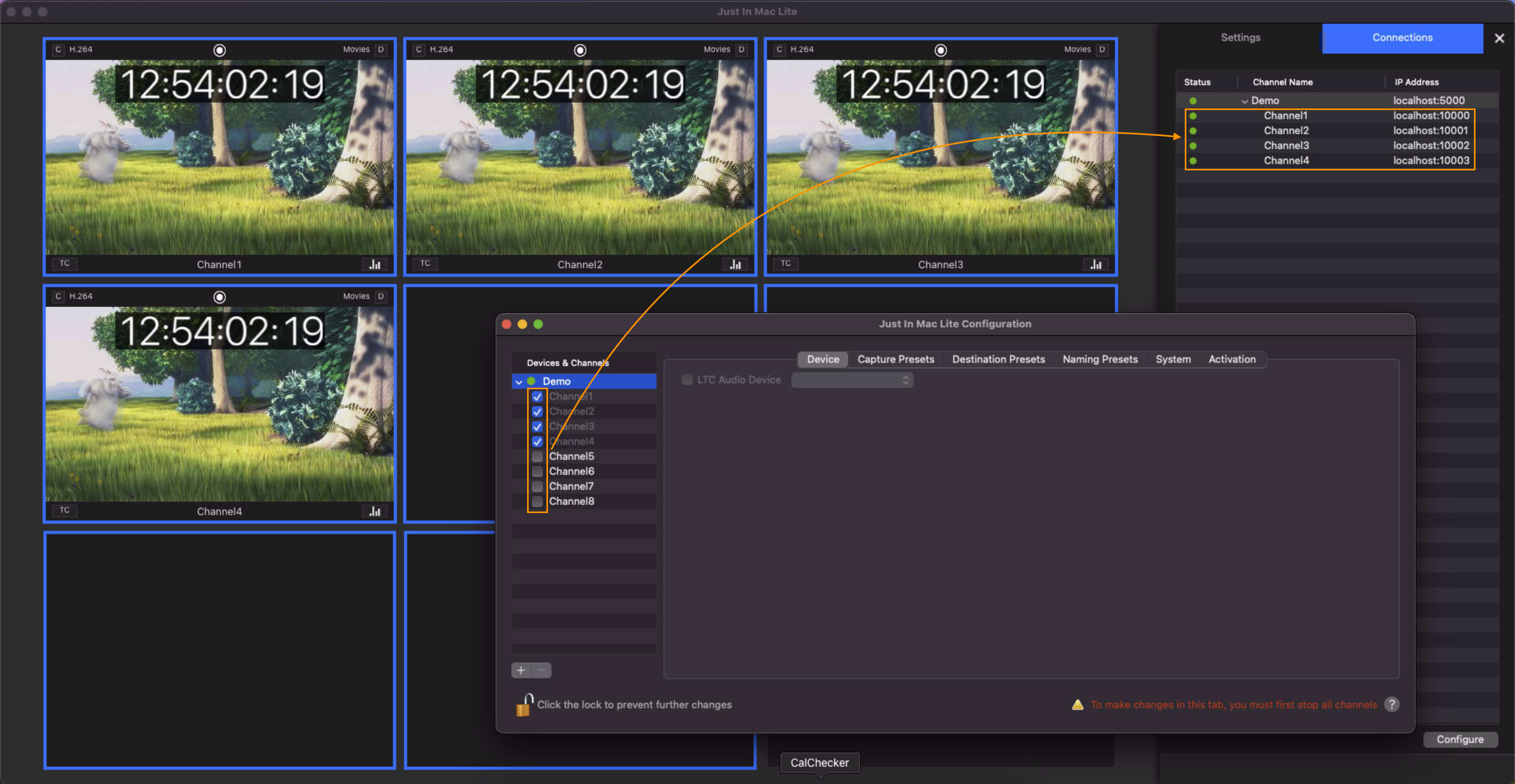Viewport: 1515px width, 784px height.
Task: Click the Status column header
Action: [x=1197, y=82]
